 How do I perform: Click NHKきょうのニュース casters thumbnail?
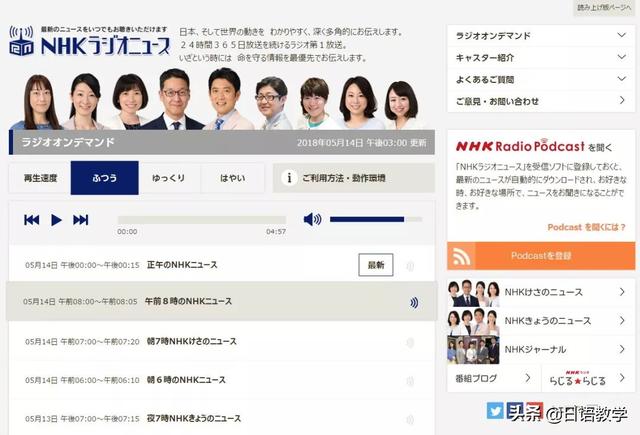(473, 321)
